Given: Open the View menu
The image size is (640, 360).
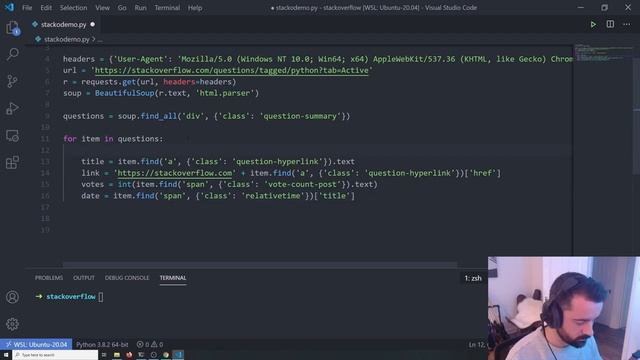Looking at the screenshot, I should pos(102,8).
